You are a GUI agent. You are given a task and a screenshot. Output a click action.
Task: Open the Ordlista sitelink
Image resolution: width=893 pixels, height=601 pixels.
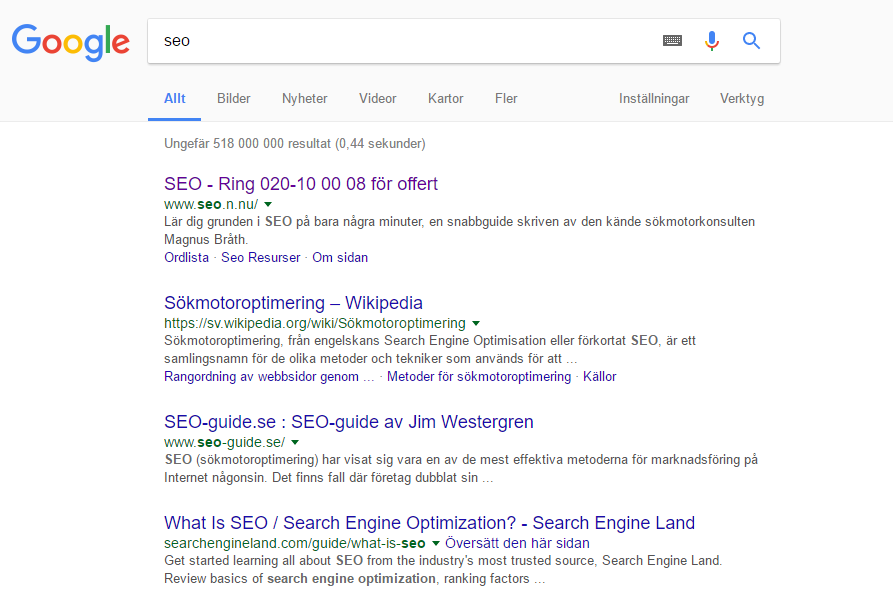(x=186, y=257)
